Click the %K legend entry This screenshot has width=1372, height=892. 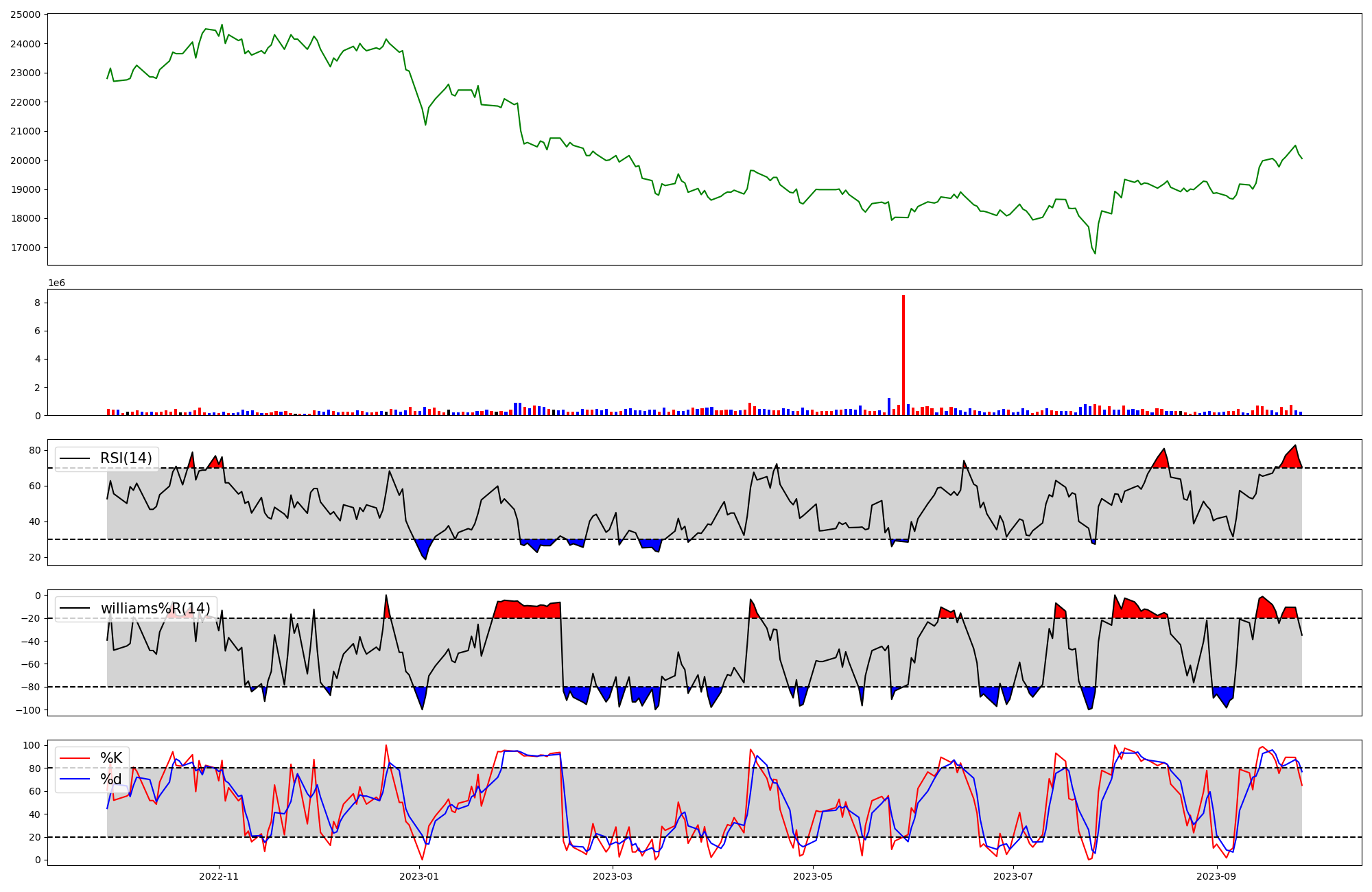[x=111, y=758]
